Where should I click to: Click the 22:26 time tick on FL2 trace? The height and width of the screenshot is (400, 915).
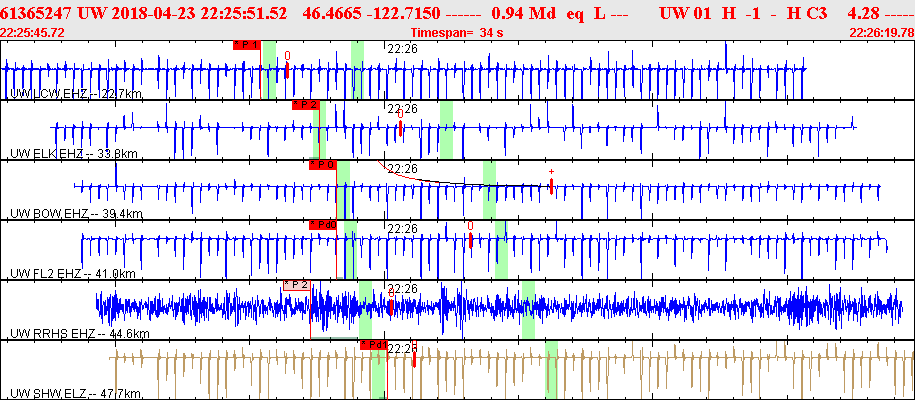(401, 229)
